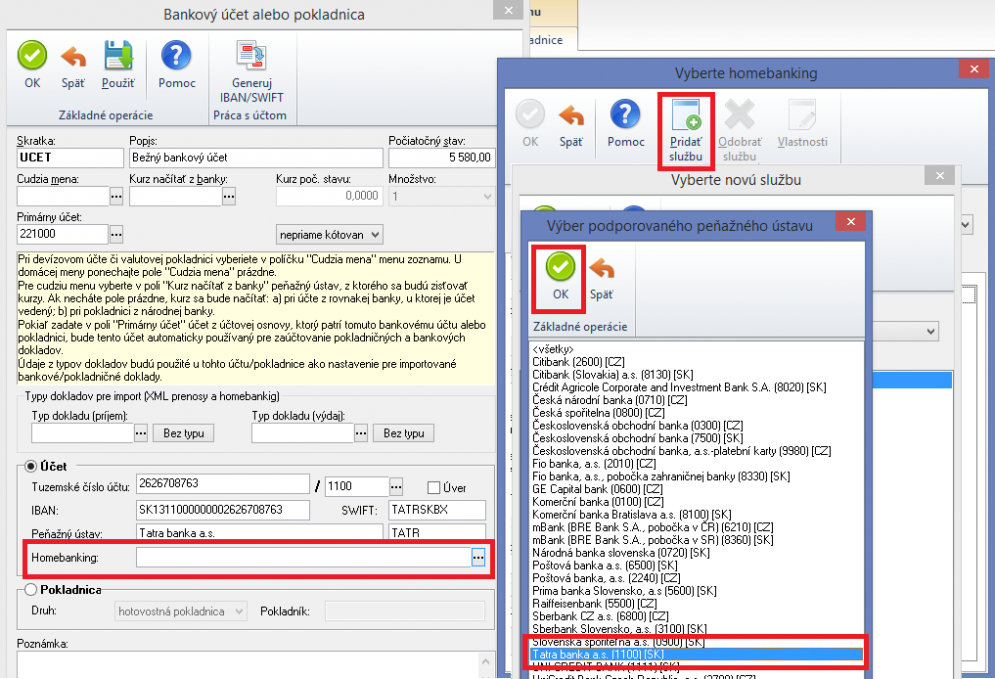The image size is (995, 679).
Task: Select GE Capital bank (0600) [CZ]
Action: pyautogui.click(x=597, y=489)
